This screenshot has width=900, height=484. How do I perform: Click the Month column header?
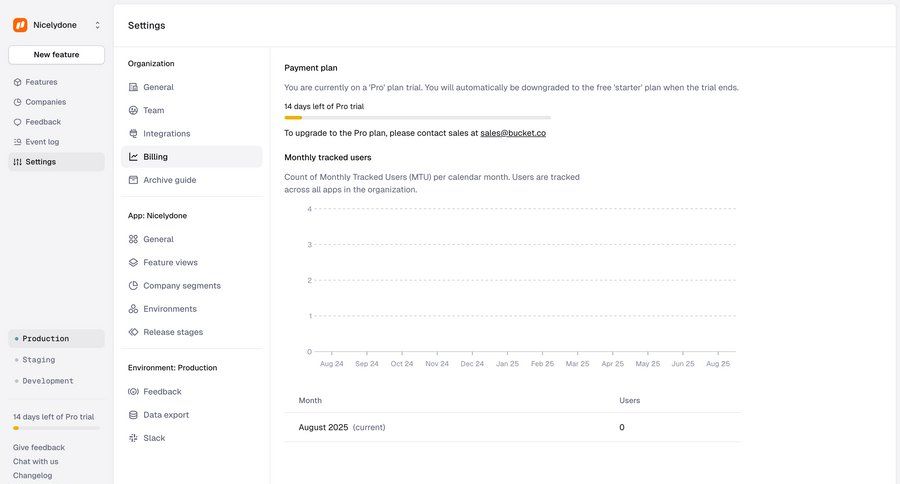click(310, 401)
